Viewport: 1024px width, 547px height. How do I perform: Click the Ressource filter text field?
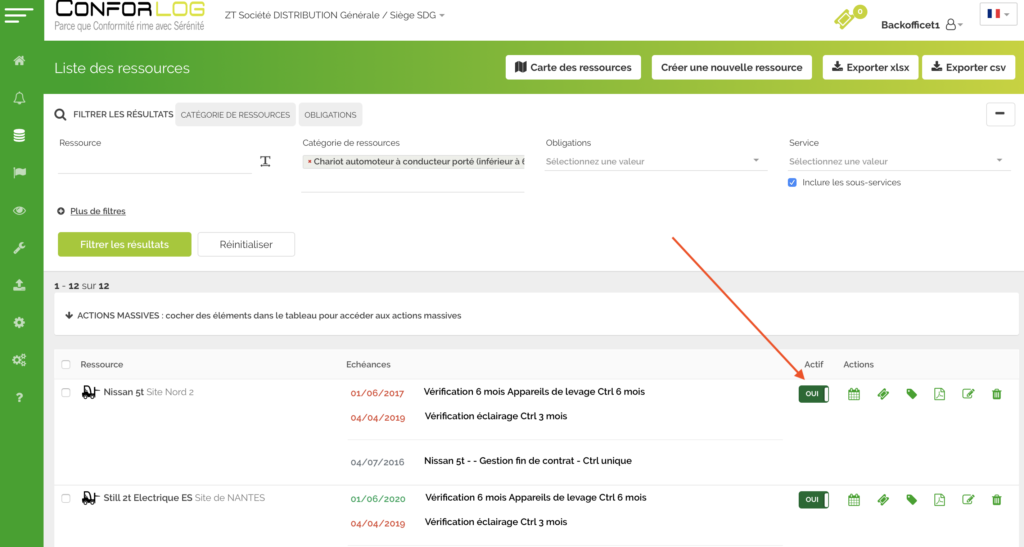155,162
